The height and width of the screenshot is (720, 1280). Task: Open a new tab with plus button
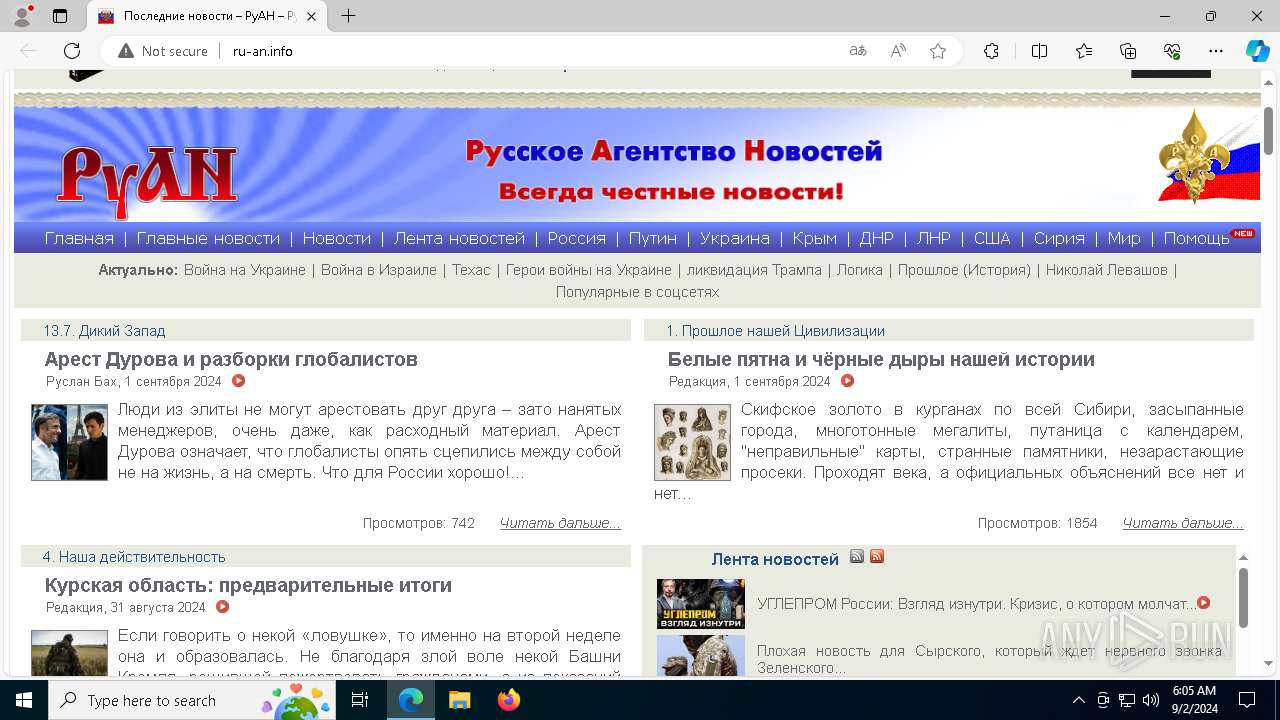pos(348,16)
